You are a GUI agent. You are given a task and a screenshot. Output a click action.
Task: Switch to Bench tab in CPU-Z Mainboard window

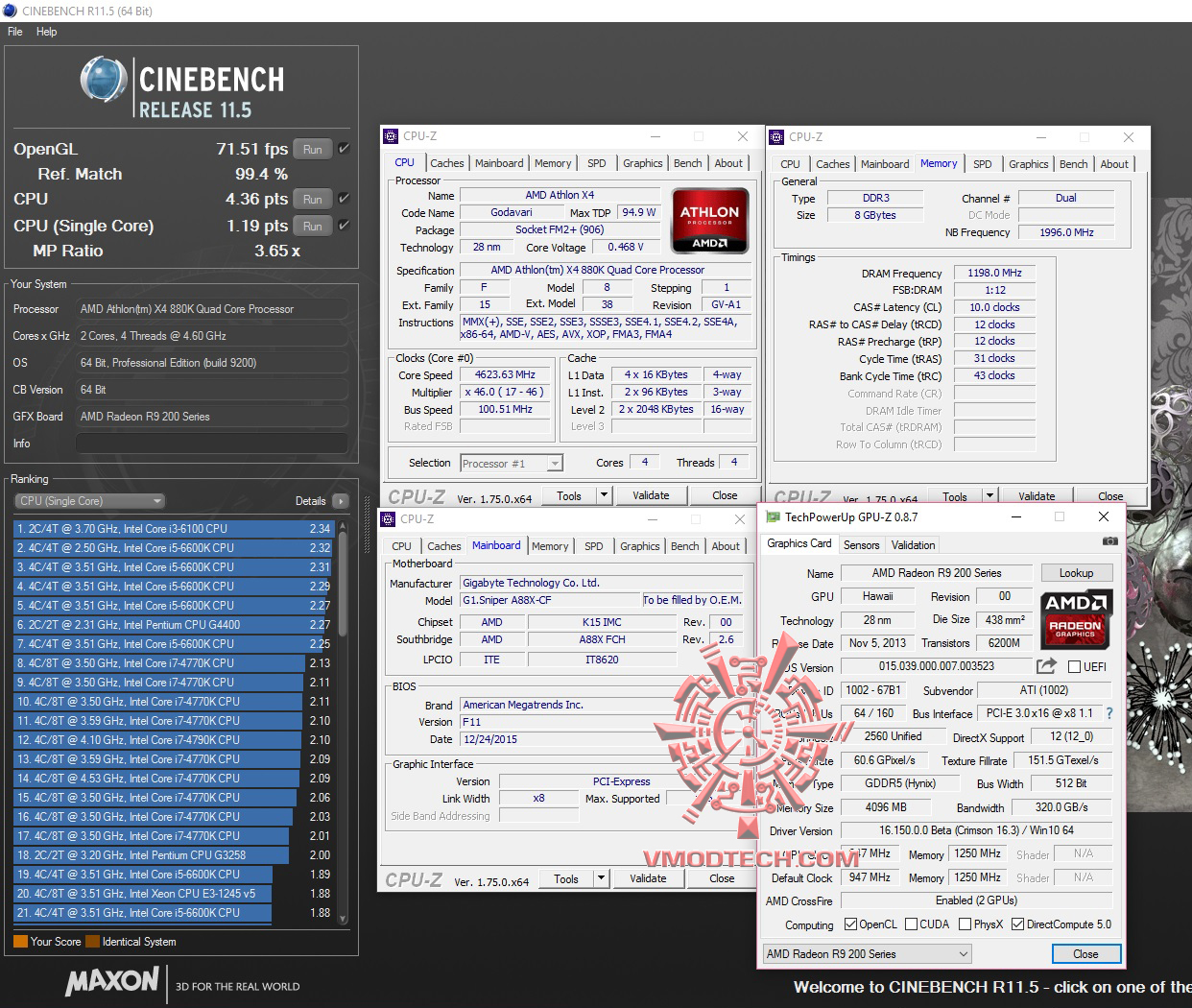tap(685, 546)
